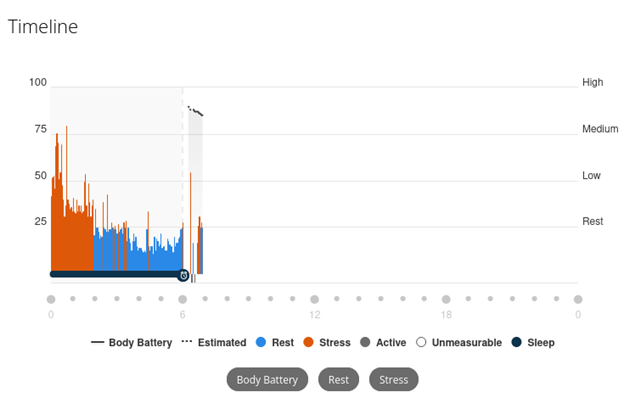
Task: Click the solid line Body Battery legend icon
Action: 97,342
